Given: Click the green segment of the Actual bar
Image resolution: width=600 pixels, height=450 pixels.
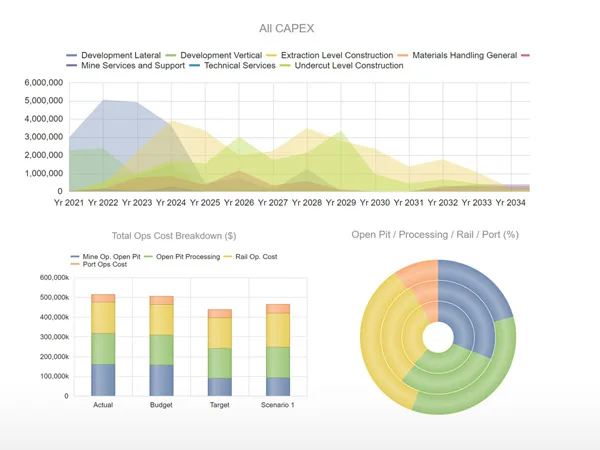Looking at the screenshot, I should tap(103, 349).
